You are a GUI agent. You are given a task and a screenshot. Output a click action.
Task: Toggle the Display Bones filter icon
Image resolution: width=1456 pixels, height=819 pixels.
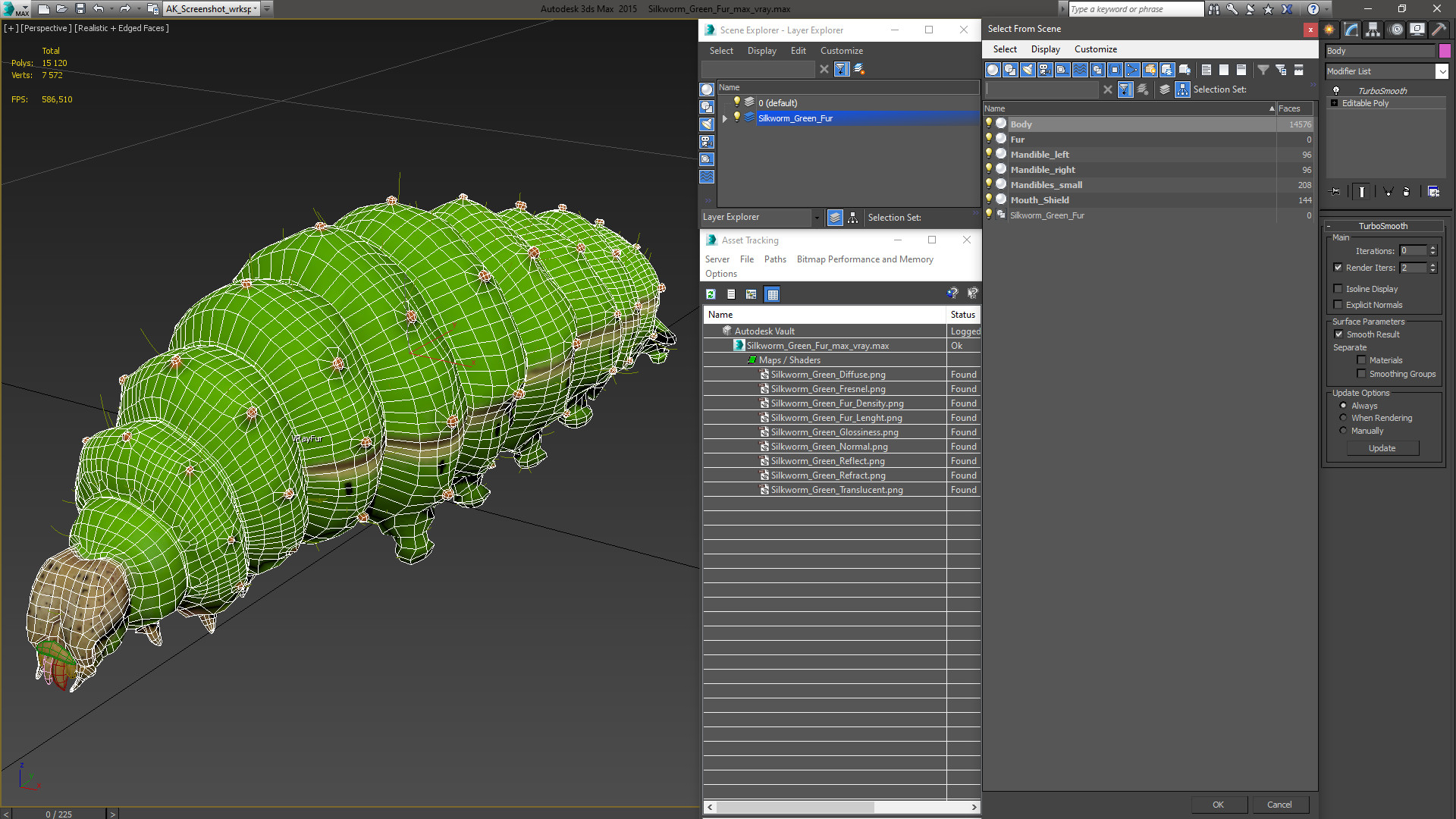tap(1132, 70)
